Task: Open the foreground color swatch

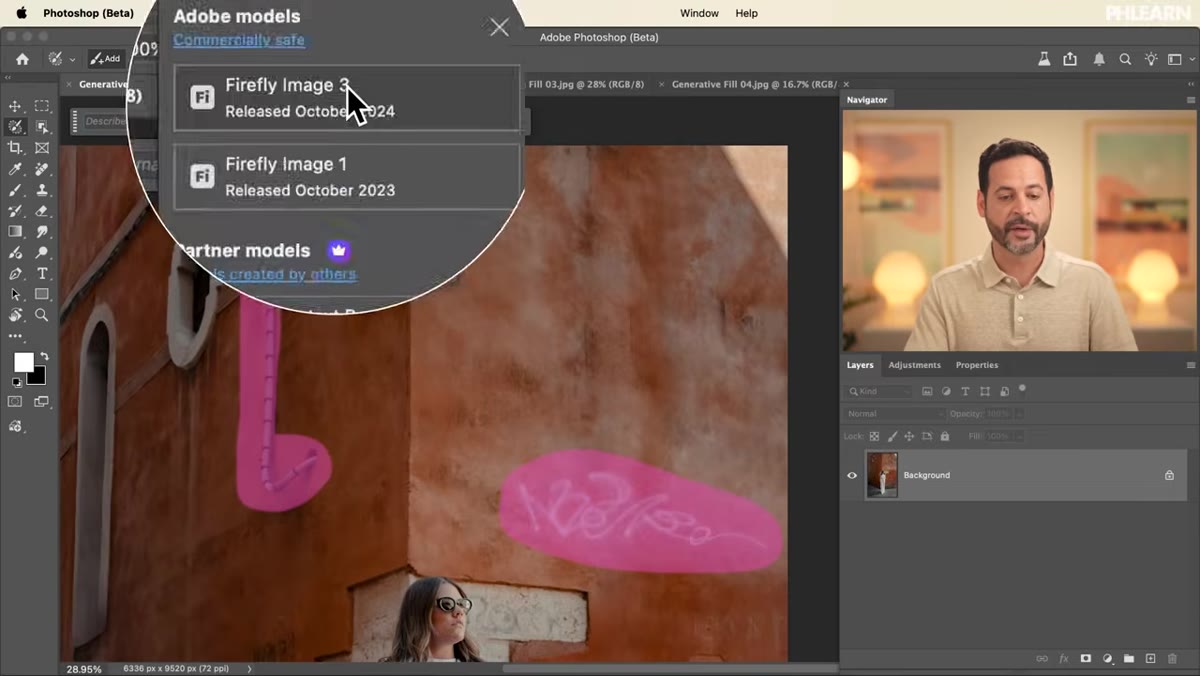Action: 23,362
